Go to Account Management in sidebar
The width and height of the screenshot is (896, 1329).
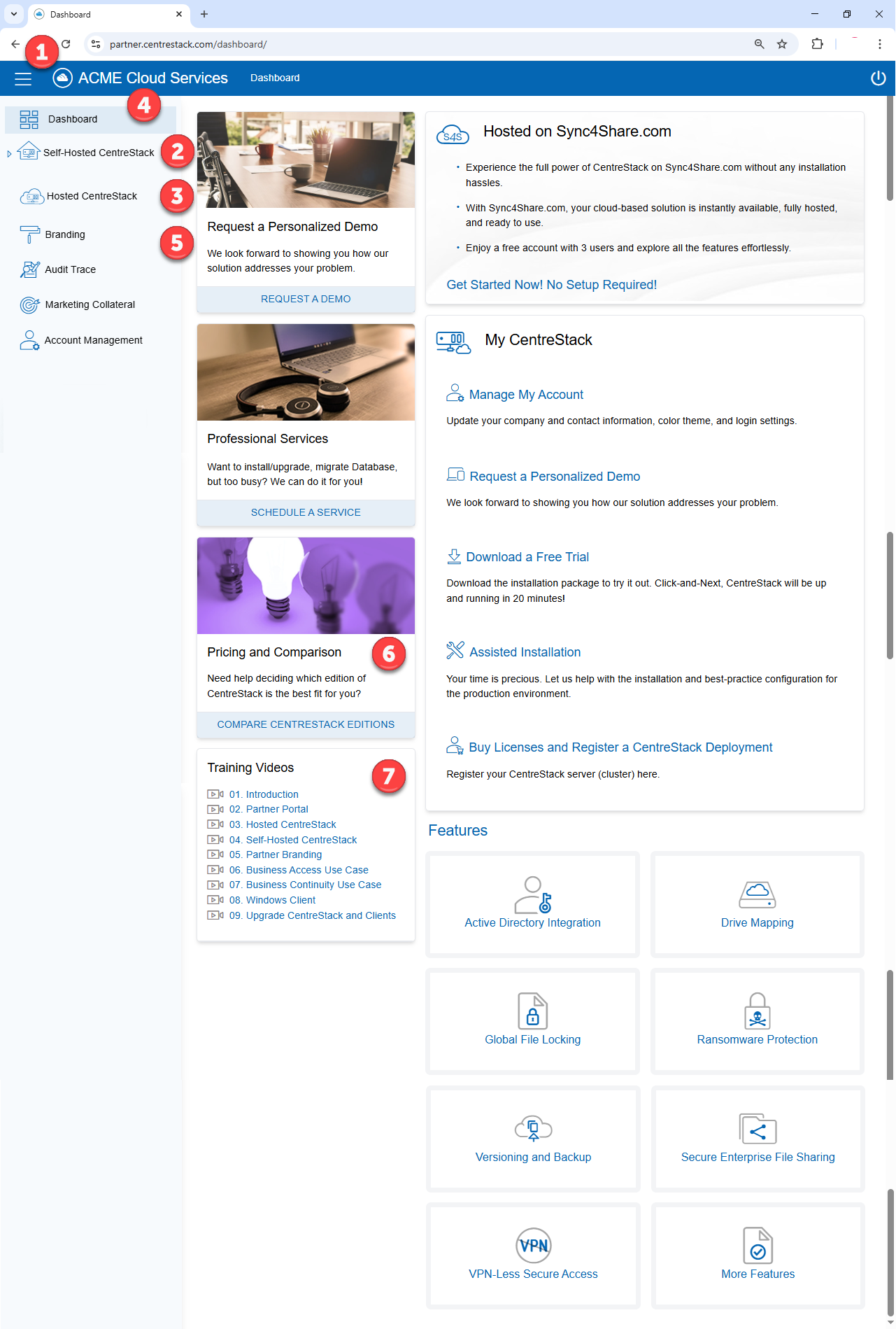(x=93, y=340)
